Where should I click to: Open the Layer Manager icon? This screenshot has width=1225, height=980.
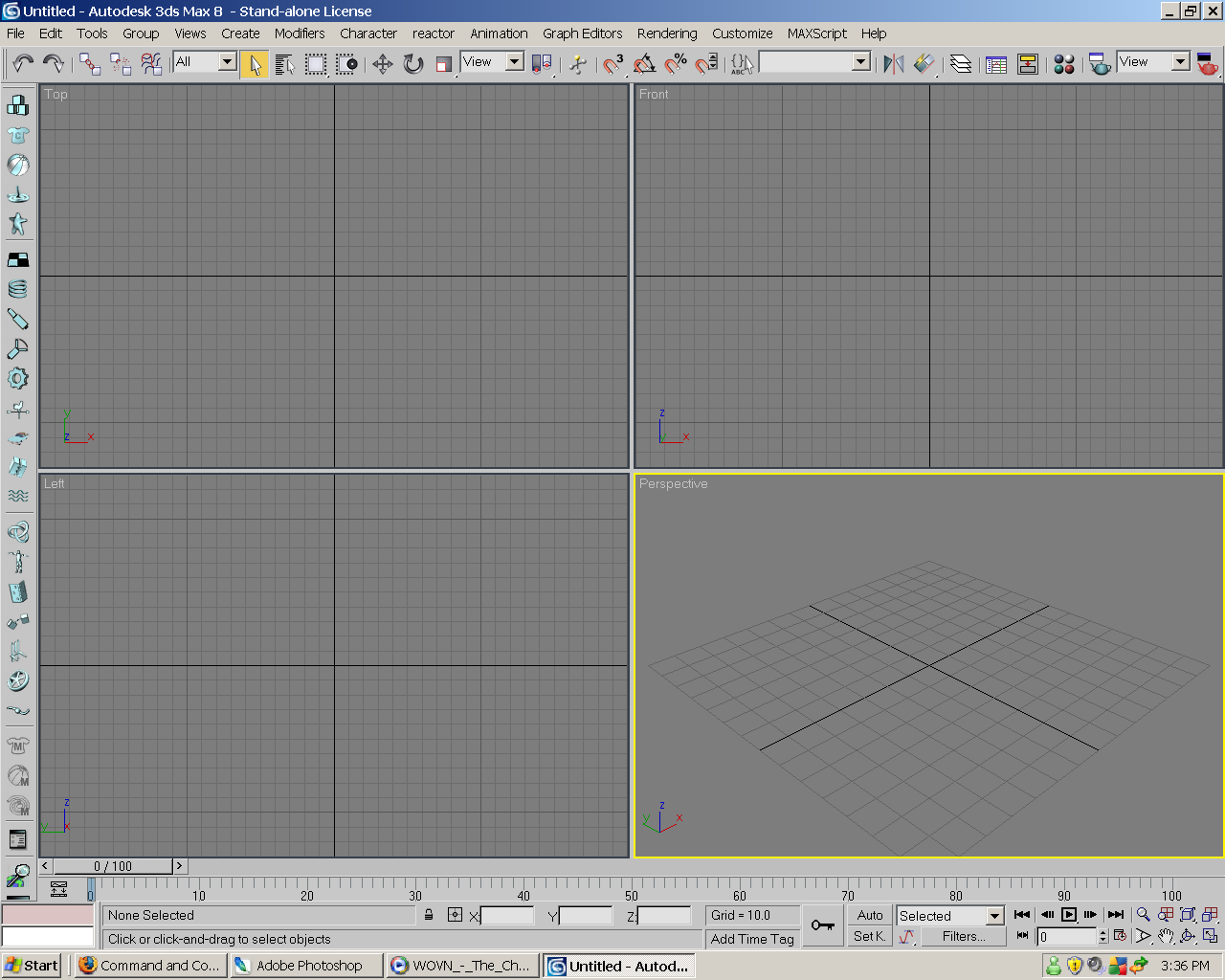coord(961,64)
